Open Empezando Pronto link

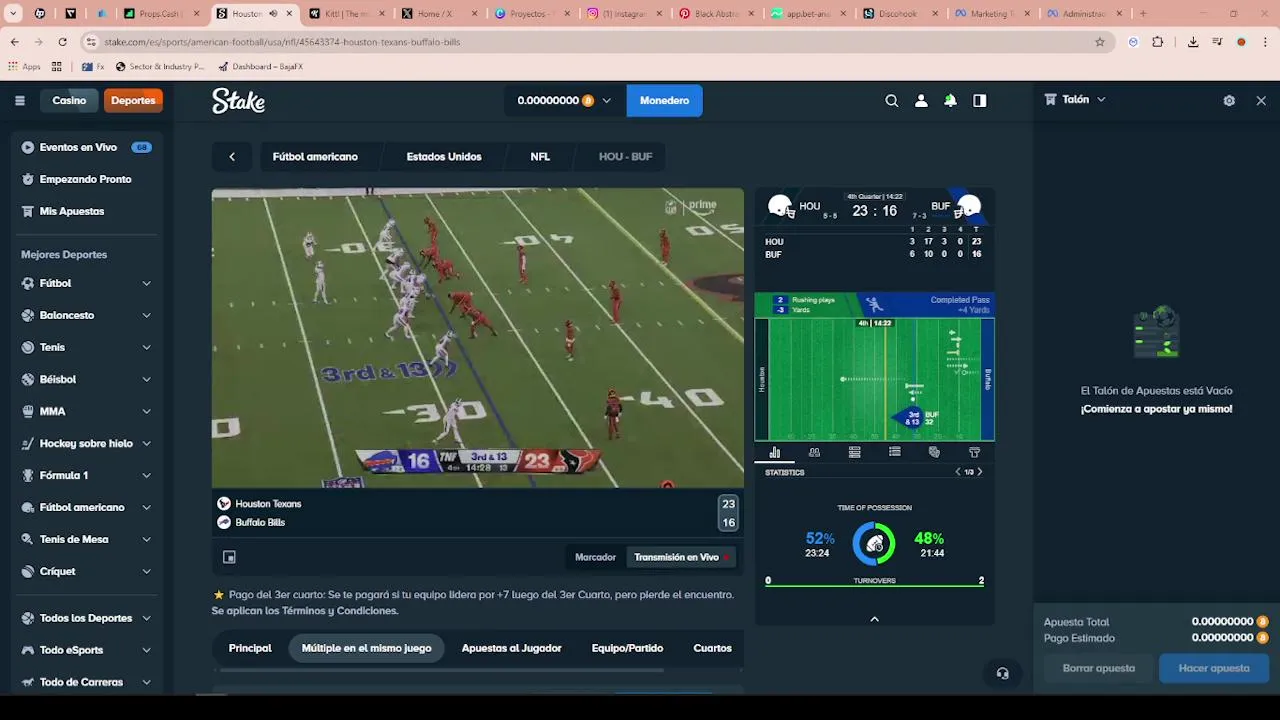87,179
